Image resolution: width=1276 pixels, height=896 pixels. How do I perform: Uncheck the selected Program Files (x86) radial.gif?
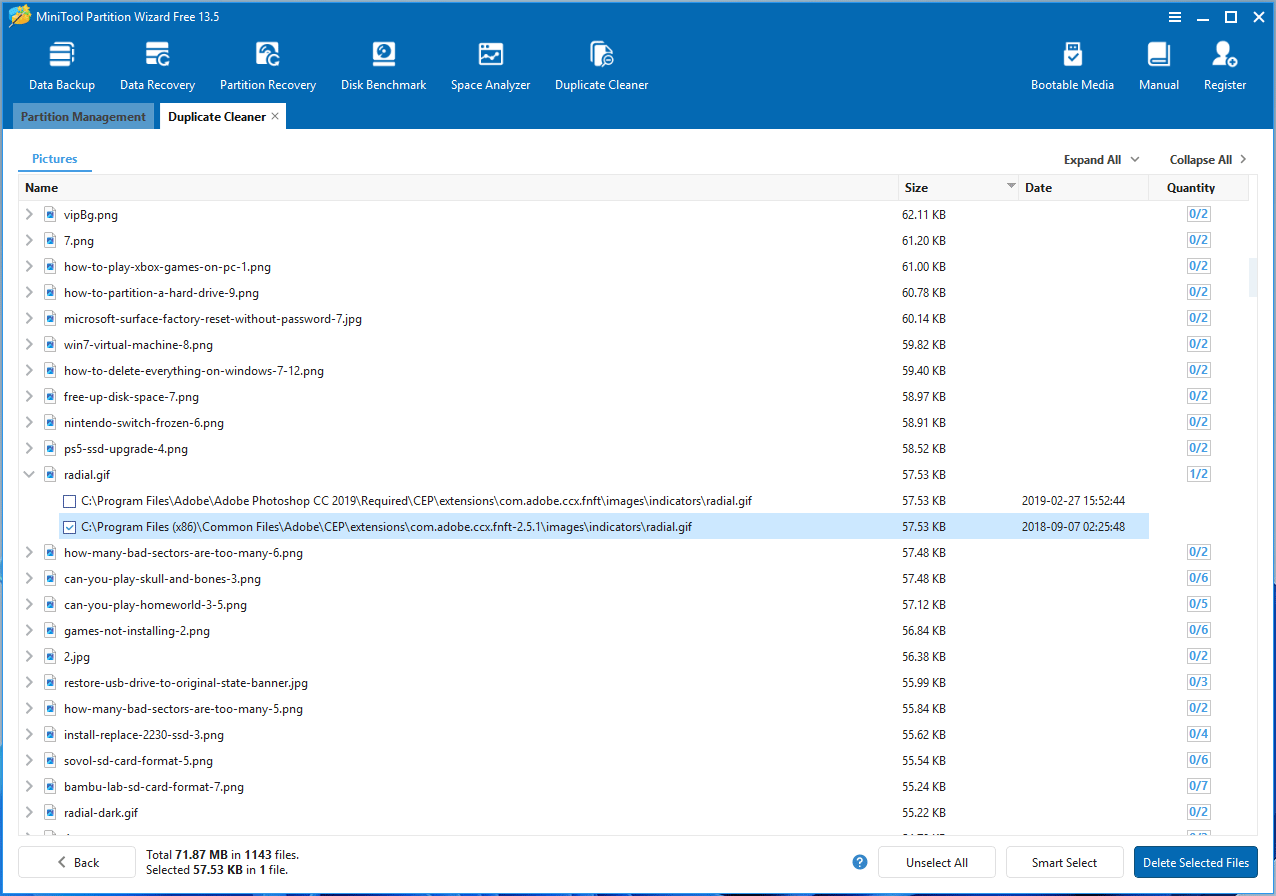coord(69,526)
